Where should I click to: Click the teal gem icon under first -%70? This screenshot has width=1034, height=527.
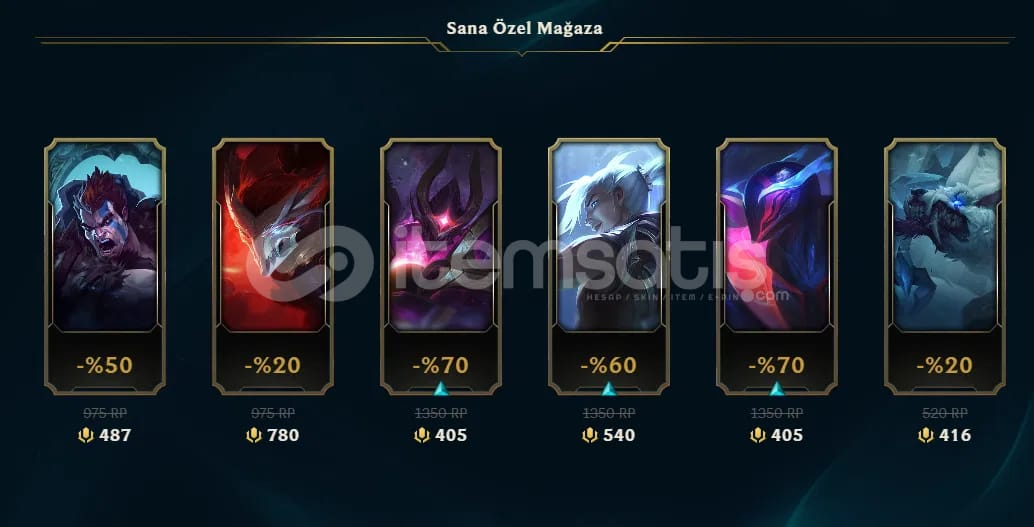[441, 388]
